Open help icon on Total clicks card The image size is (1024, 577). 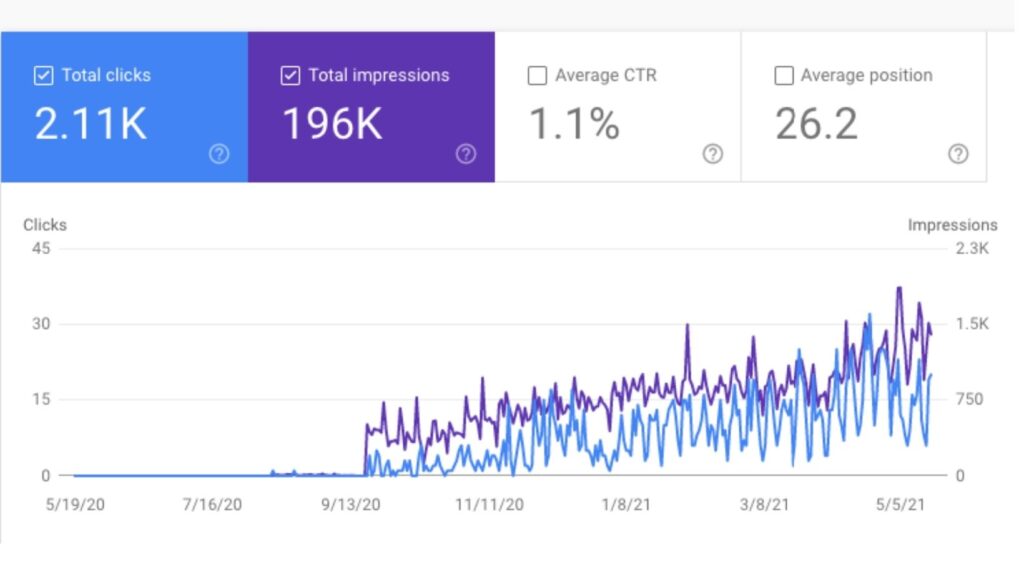219,154
